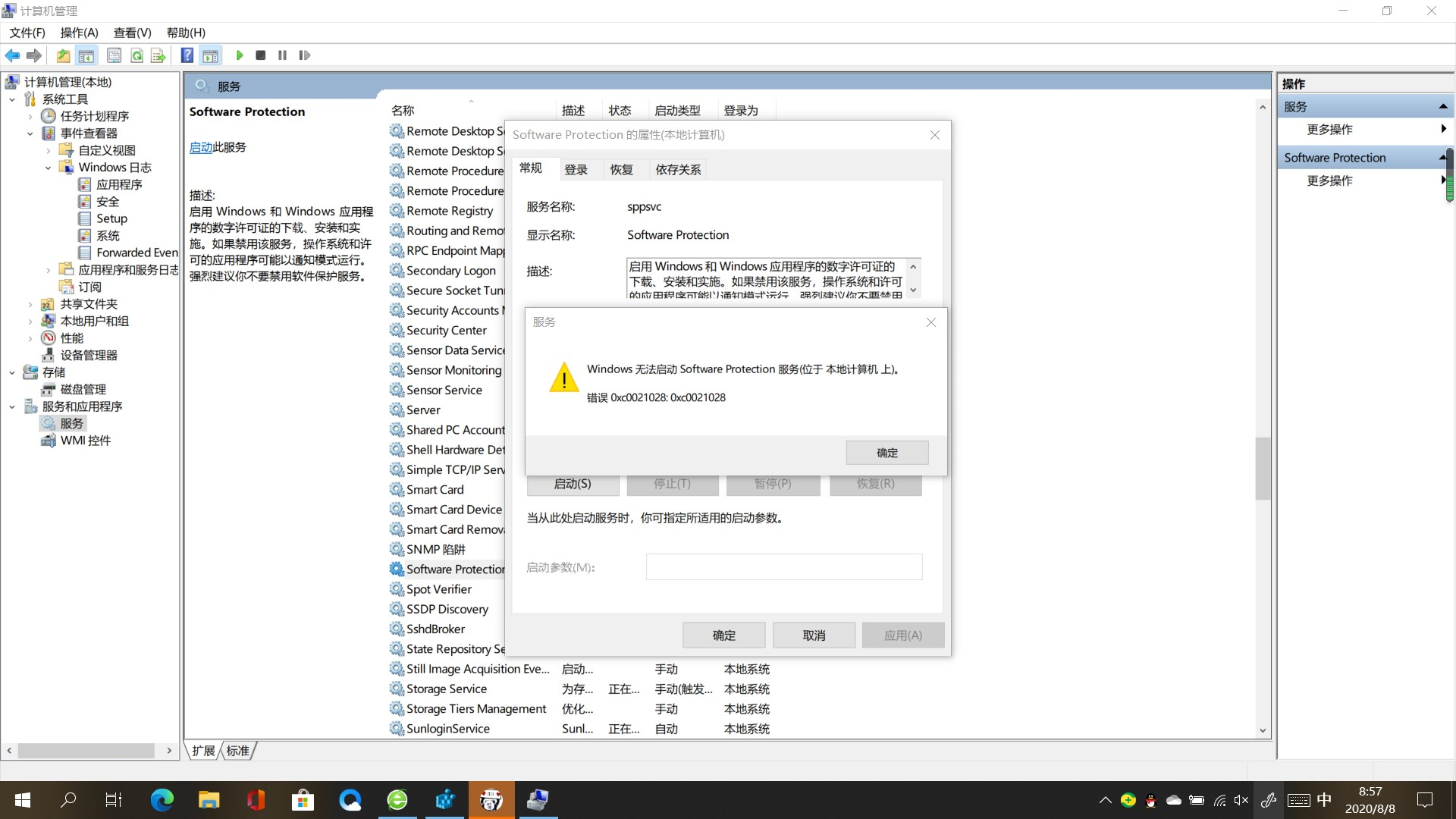Sort by 启动类型 column header
This screenshot has height=819, width=1456.
pyautogui.click(x=677, y=111)
